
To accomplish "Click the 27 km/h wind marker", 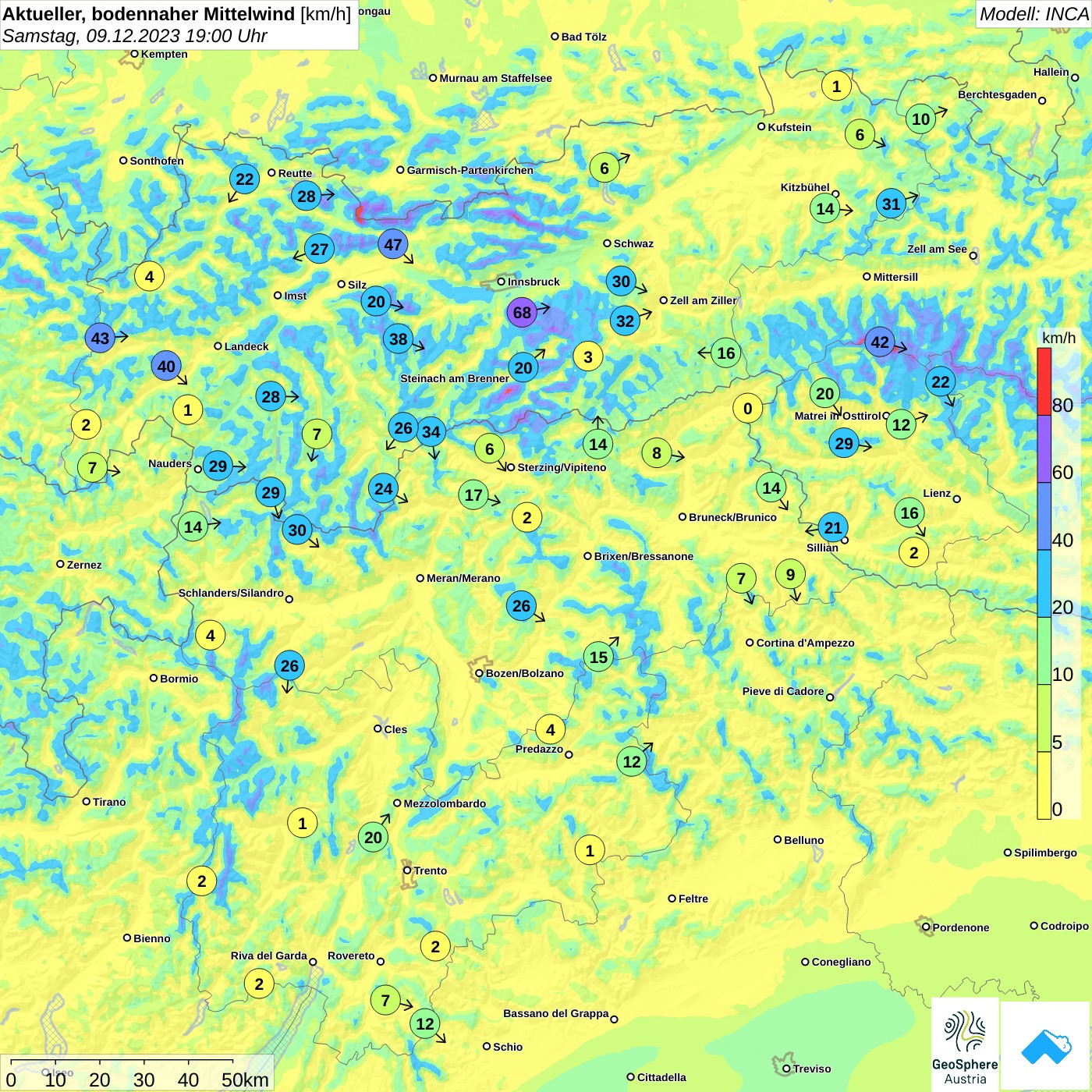I will (x=320, y=250).
